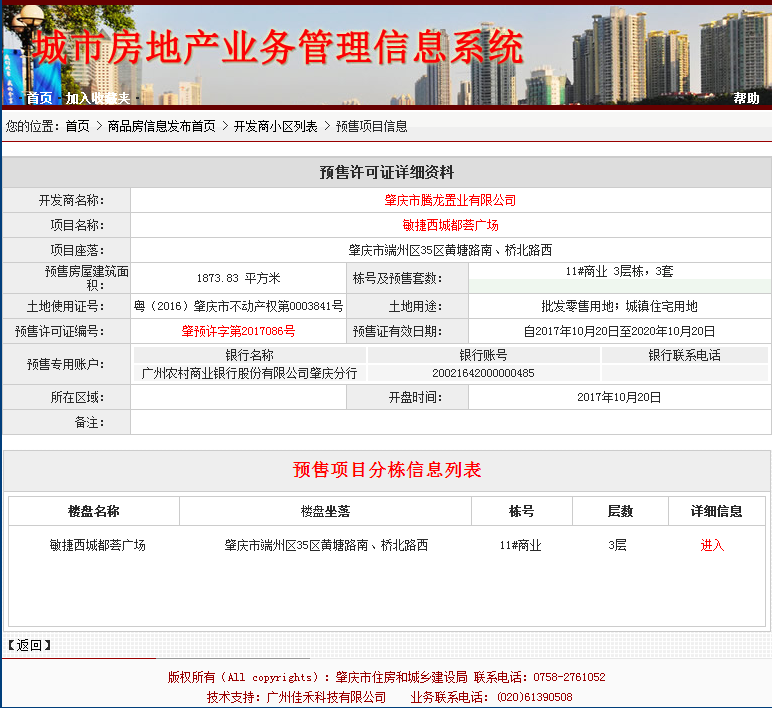Click 进入 to view building details

pyautogui.click(x=712, y=545)
